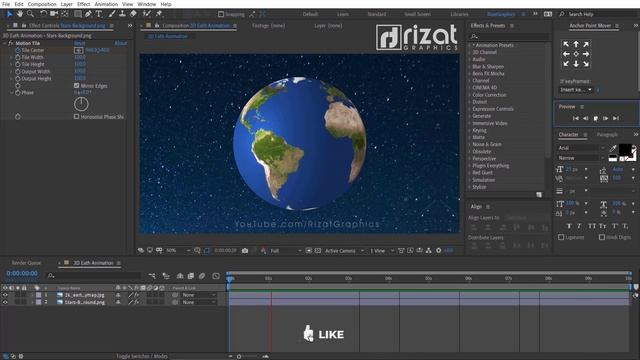Move anchor point to bottom-right arrow

tap(586, 64)
